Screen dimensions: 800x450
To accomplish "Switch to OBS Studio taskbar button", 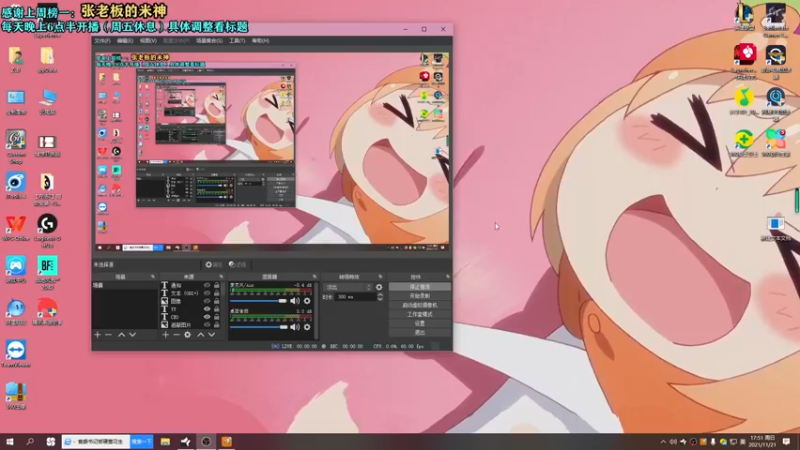I will (206, 442).
